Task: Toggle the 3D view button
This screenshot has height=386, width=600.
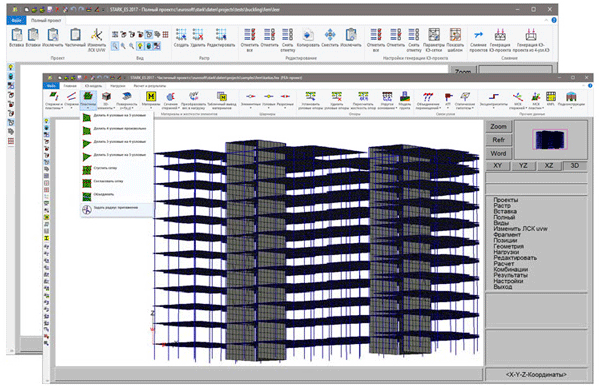Action: pos(574,166)
